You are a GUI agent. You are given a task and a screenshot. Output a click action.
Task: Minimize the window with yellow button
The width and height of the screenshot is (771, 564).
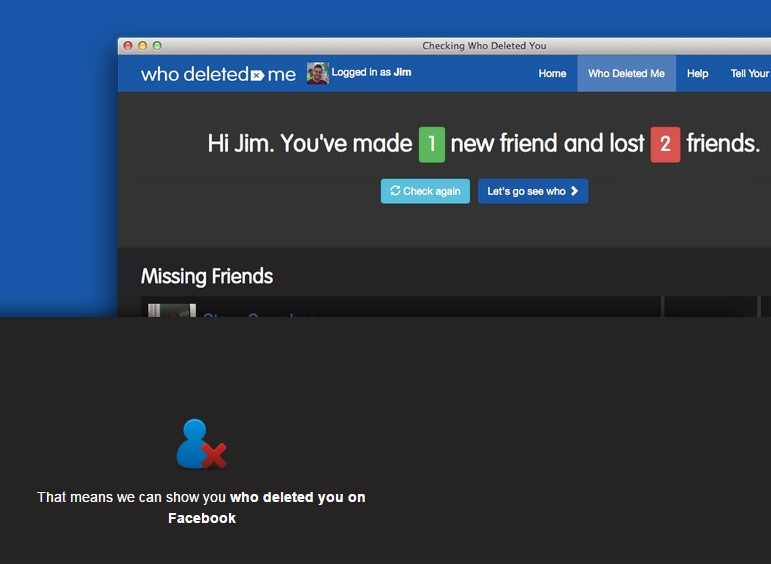(x=142, y=46)
